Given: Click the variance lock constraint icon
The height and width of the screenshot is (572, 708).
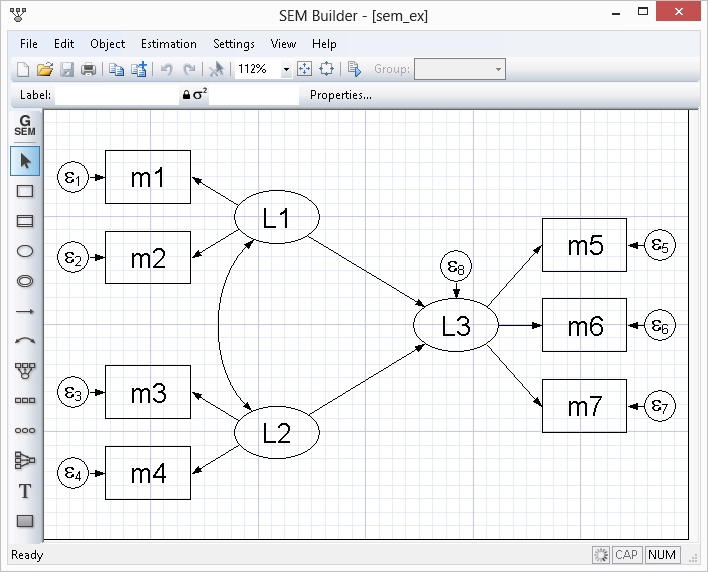Looking at the screenshot, I should [x=186, y=96].
